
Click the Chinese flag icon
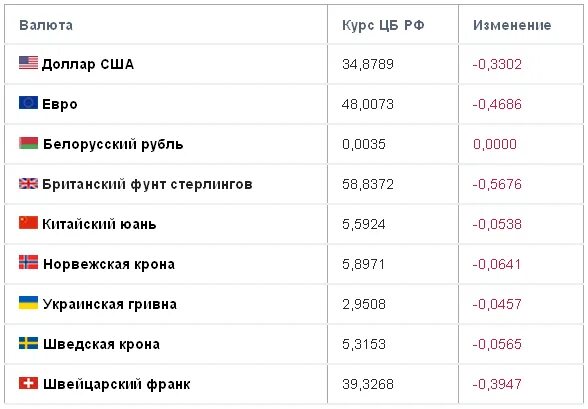tap(28, 223)
